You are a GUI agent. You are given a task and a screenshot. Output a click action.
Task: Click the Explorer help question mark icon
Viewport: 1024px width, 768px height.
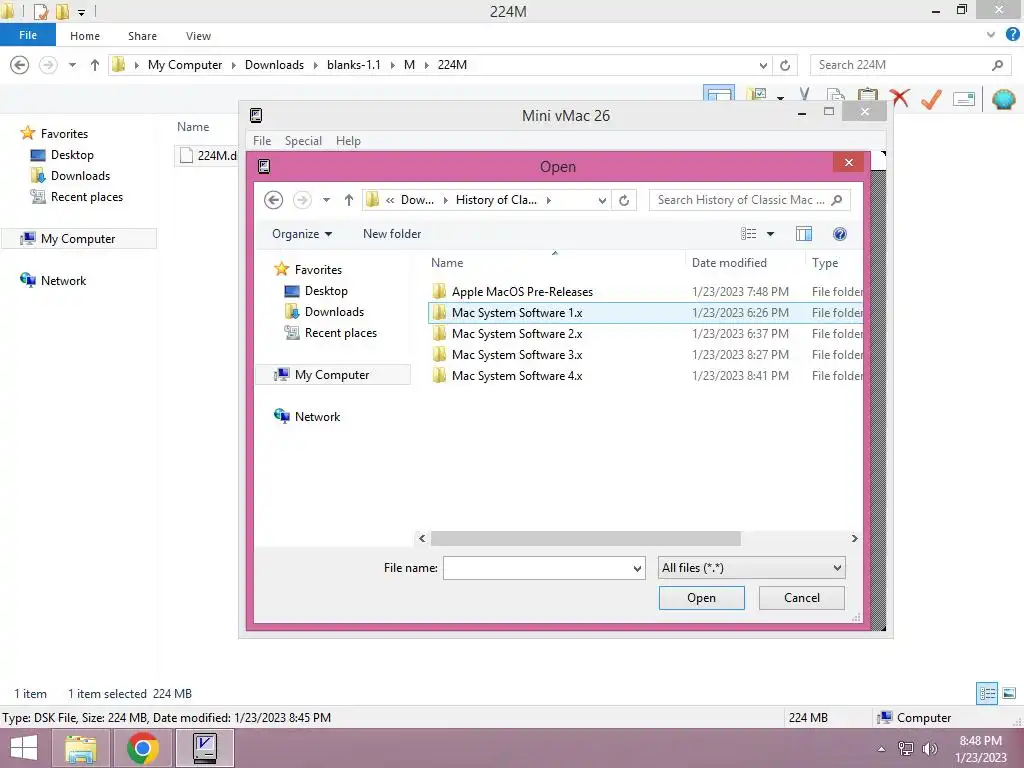[1013, 35]
